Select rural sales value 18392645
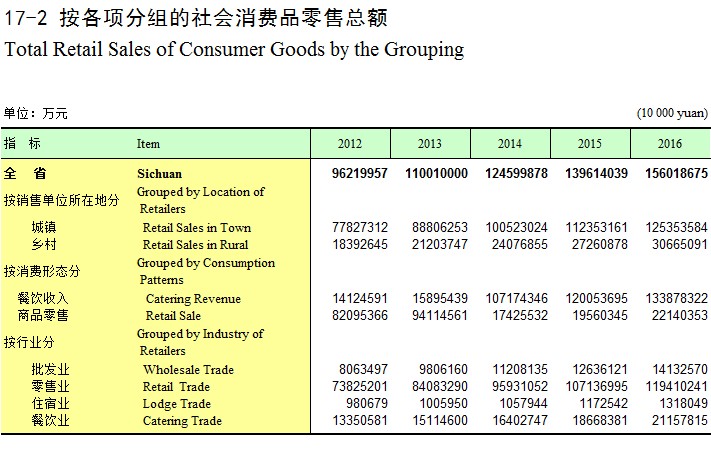The height and width of the screenshot is (467, 711). [360, 244]
